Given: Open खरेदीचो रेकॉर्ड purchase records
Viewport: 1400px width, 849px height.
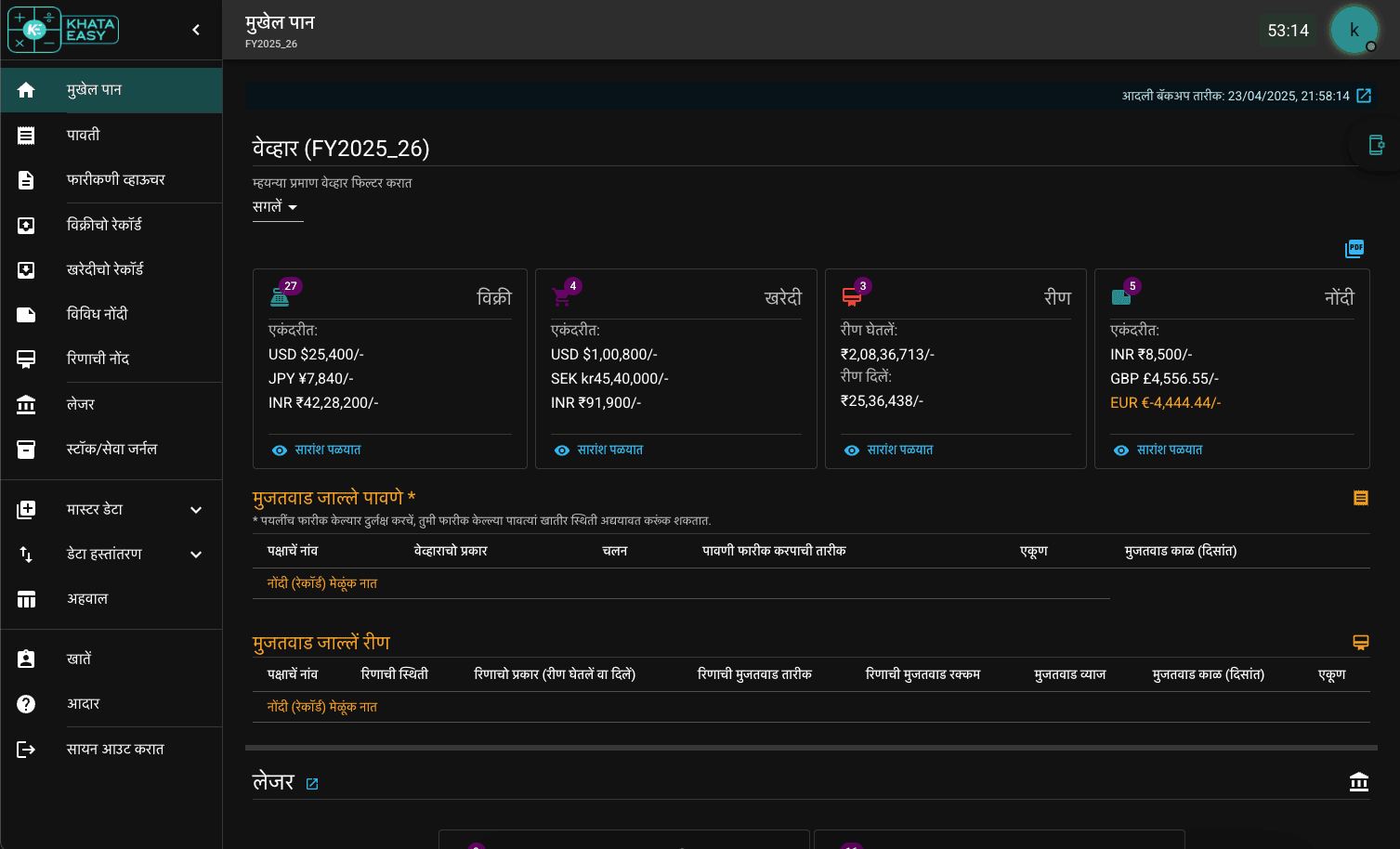Looking at the screenshot, I should [x=111, y=269].
